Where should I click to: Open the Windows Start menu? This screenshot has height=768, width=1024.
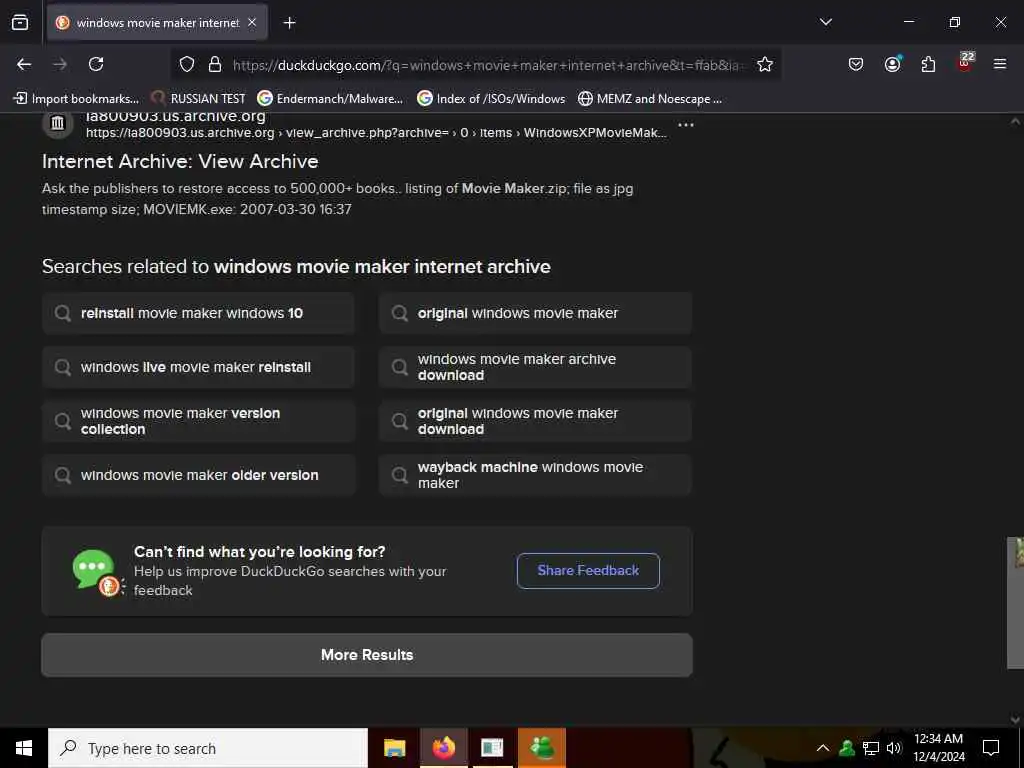click(24, 748)
